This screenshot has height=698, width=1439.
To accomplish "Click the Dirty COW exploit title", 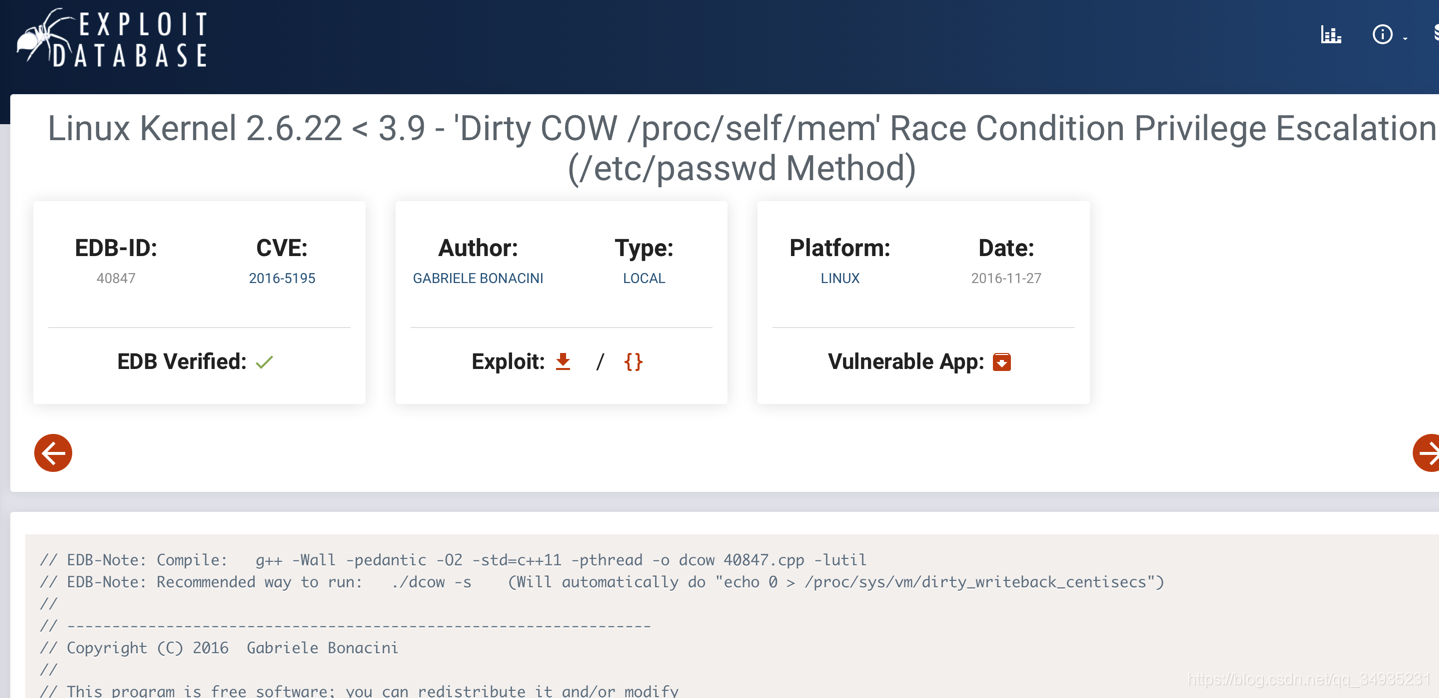I will pos(742,148).
